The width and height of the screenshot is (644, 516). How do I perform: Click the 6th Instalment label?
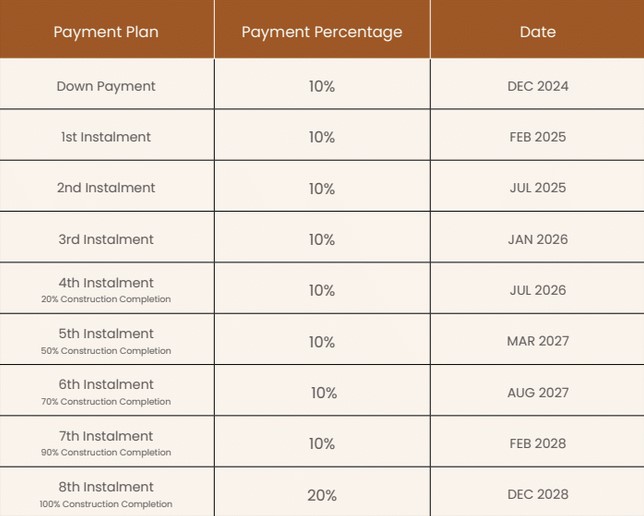(x=106, y=385)
